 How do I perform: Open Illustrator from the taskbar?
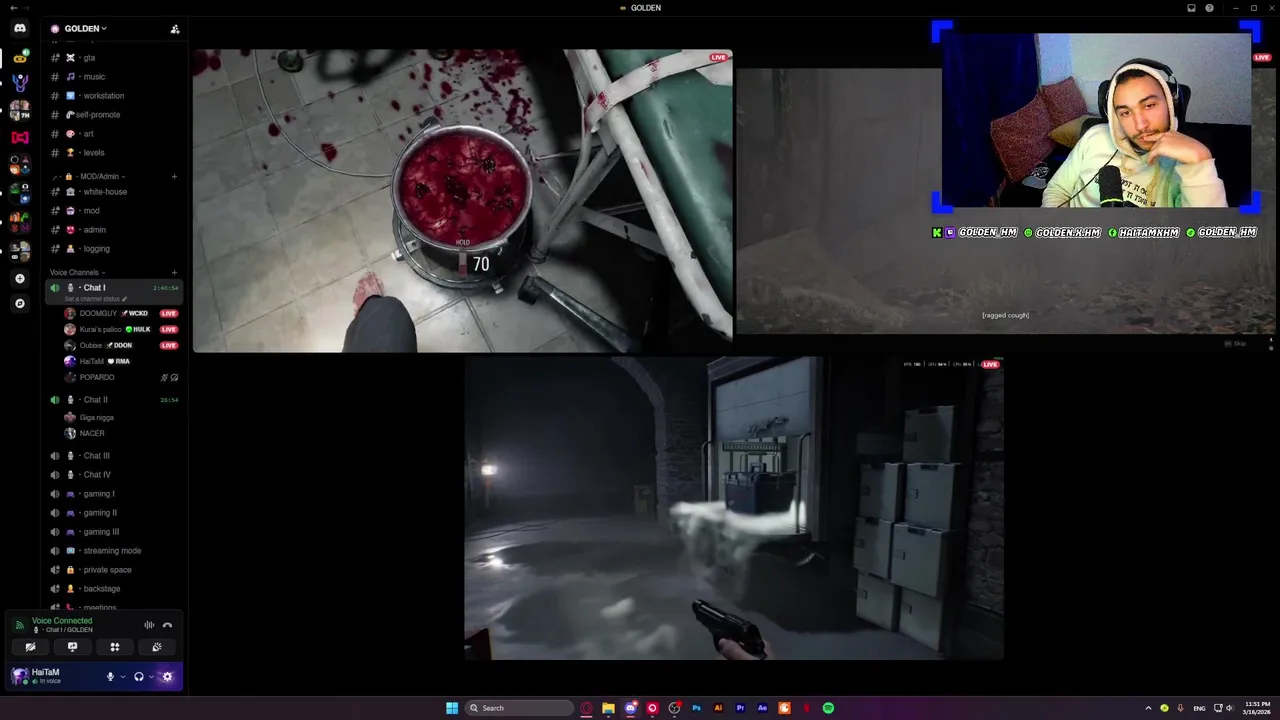(718, 708)
